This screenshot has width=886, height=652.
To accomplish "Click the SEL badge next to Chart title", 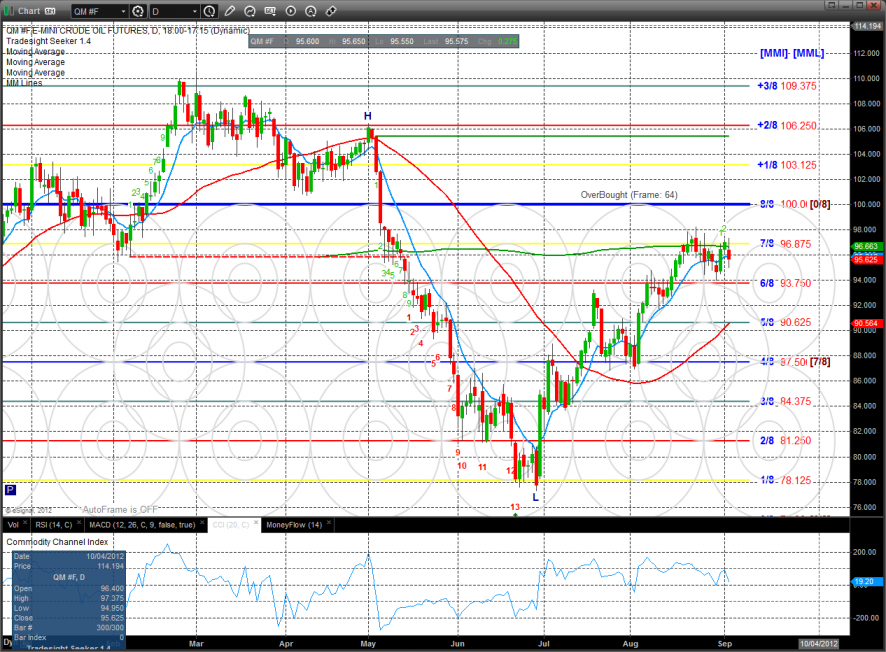I will (47, 11).
